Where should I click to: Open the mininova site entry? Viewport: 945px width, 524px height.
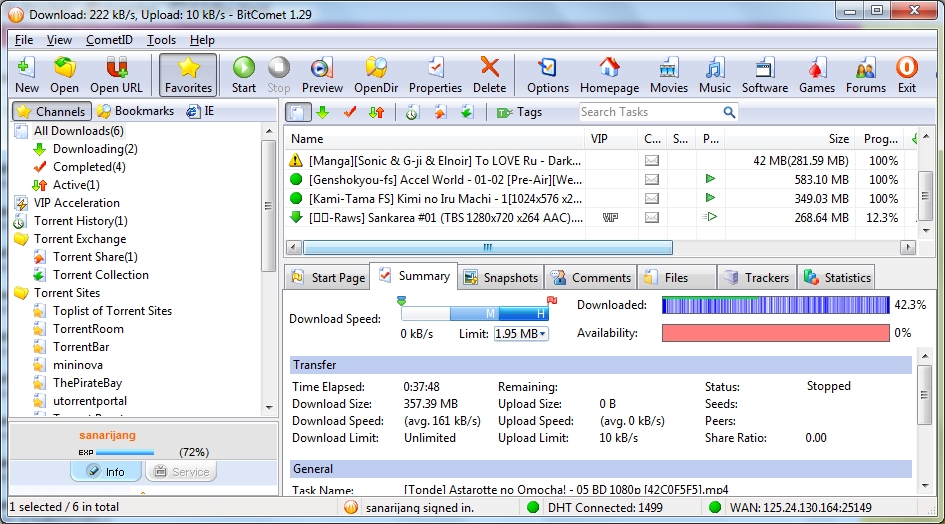(78, 365)
